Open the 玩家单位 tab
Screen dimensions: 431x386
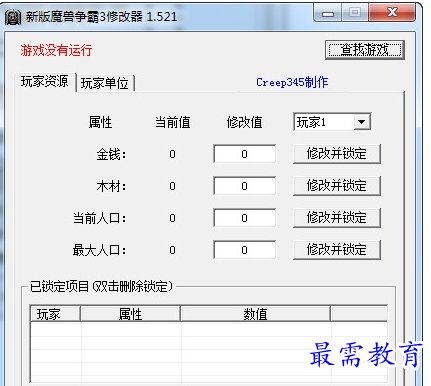pos(105,83)
